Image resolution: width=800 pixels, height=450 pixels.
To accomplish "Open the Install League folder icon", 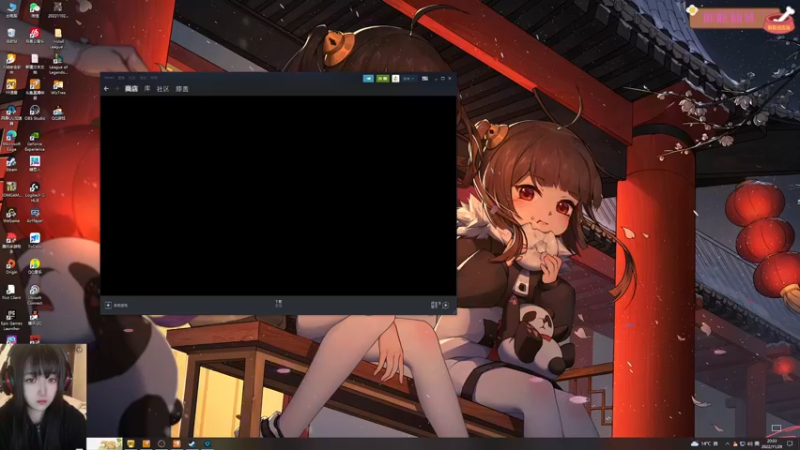I will point(58,39).
